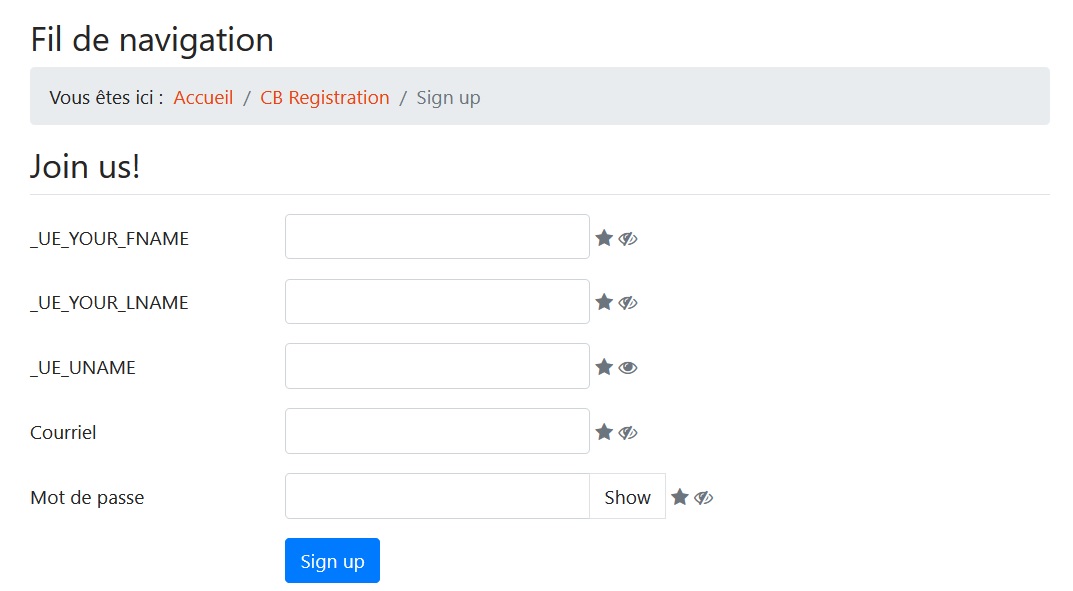Image resolution: width=1073 pixels, height=591 pixels.
Task: Click crossed-eye icon beside password field
Action: tap(703, 498)
